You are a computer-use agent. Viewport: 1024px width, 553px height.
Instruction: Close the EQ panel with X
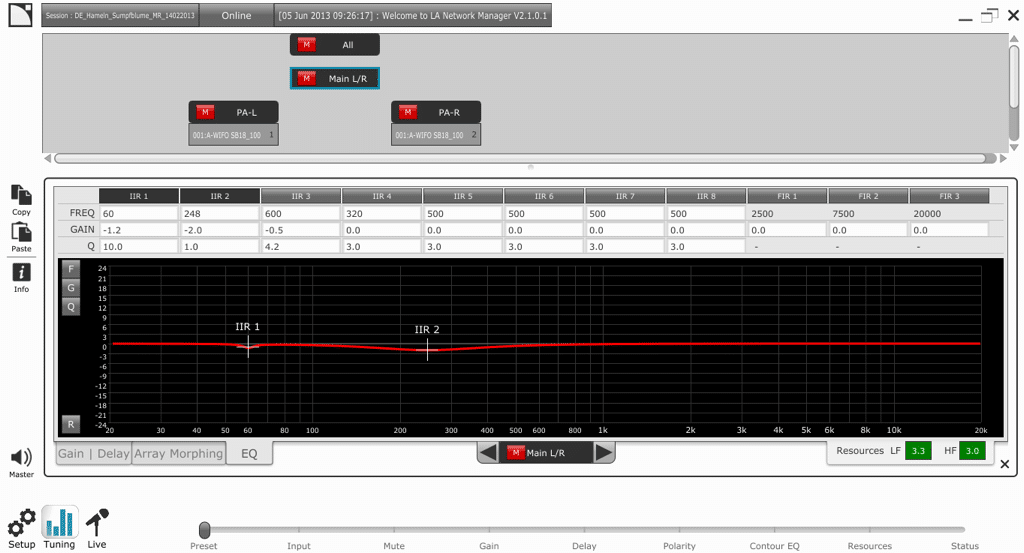pos(1005,464)
